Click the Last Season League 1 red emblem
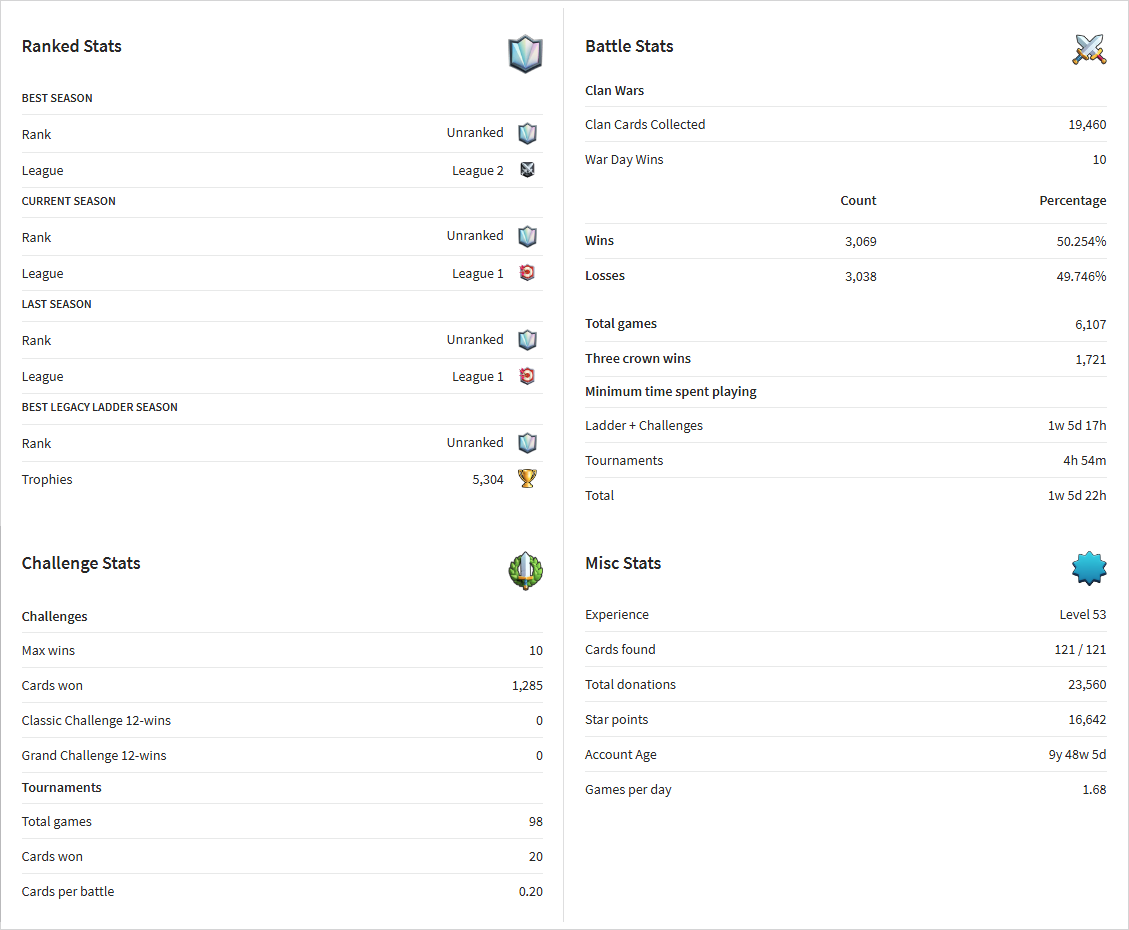 pos(528,376)
